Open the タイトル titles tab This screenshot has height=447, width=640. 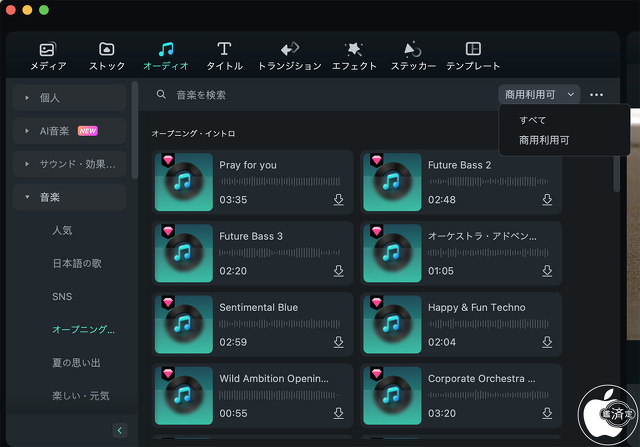tap(224, 56)
